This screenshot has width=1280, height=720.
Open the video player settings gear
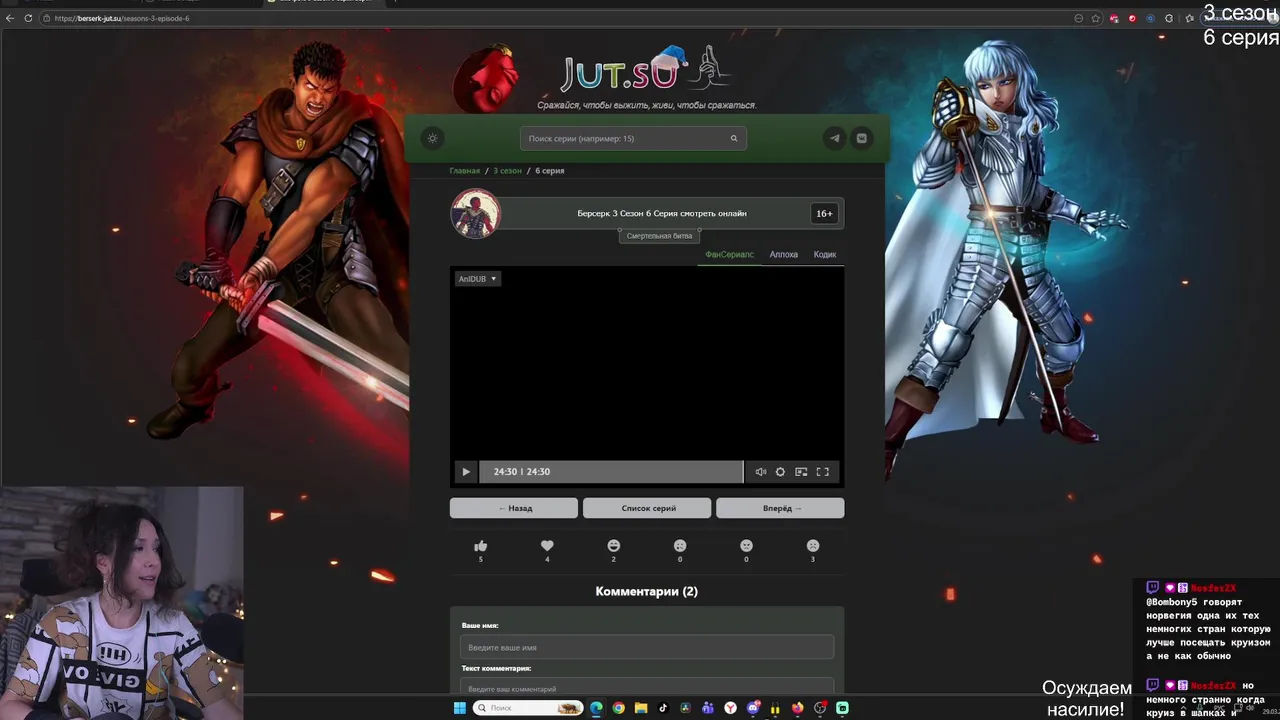click(780, 472)
